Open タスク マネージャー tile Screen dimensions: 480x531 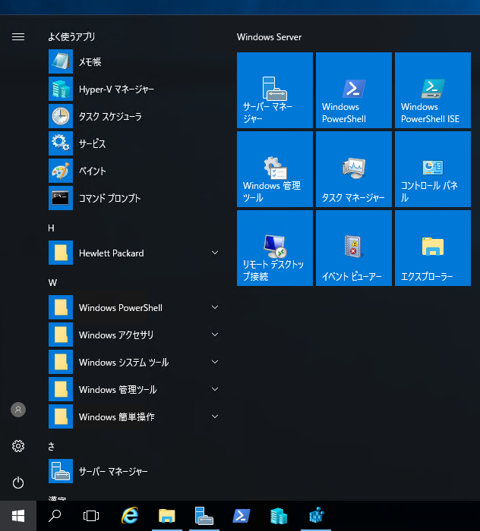(x=354, y=169)
